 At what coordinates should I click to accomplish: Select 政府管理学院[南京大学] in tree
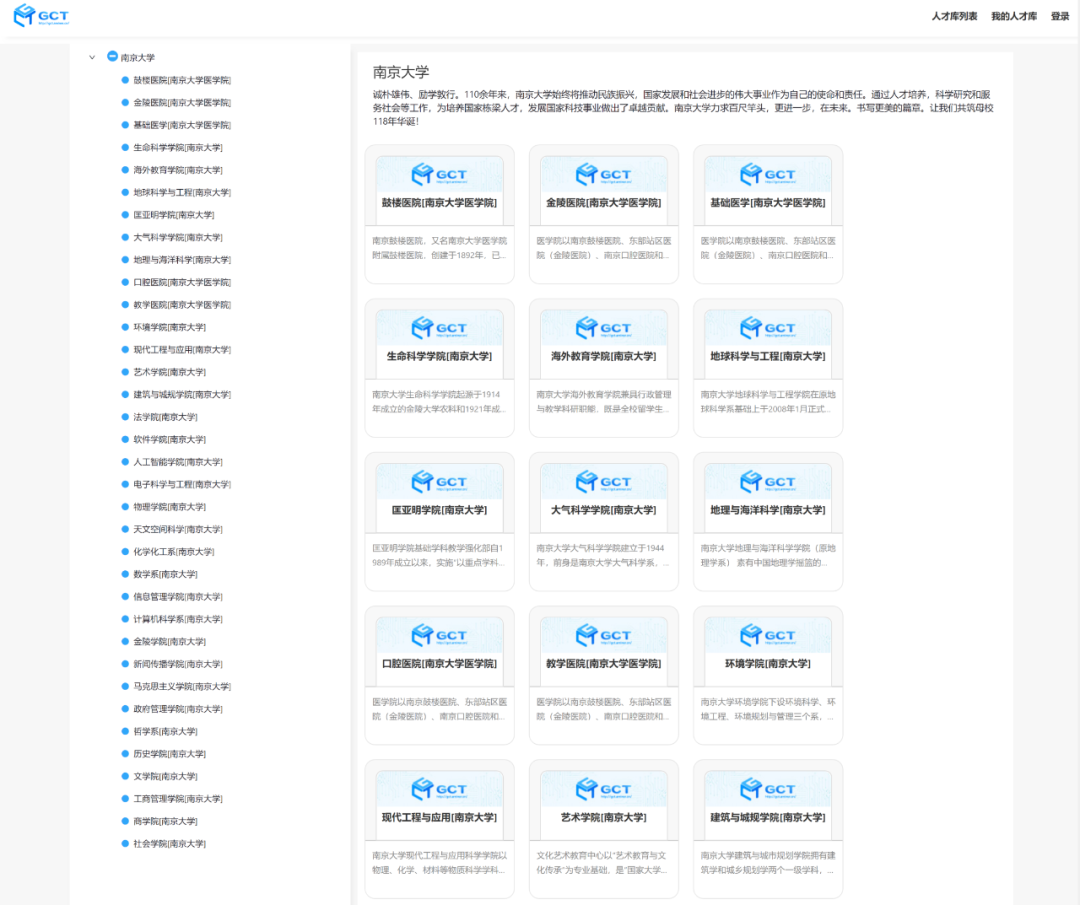(x=178, y=709)
